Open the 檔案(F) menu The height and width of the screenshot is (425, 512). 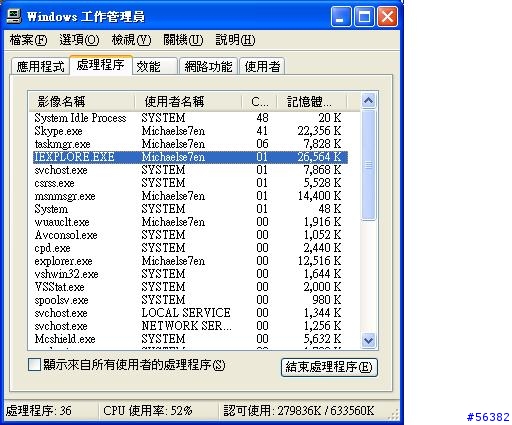pyautogui.click(x=28, y=40)
